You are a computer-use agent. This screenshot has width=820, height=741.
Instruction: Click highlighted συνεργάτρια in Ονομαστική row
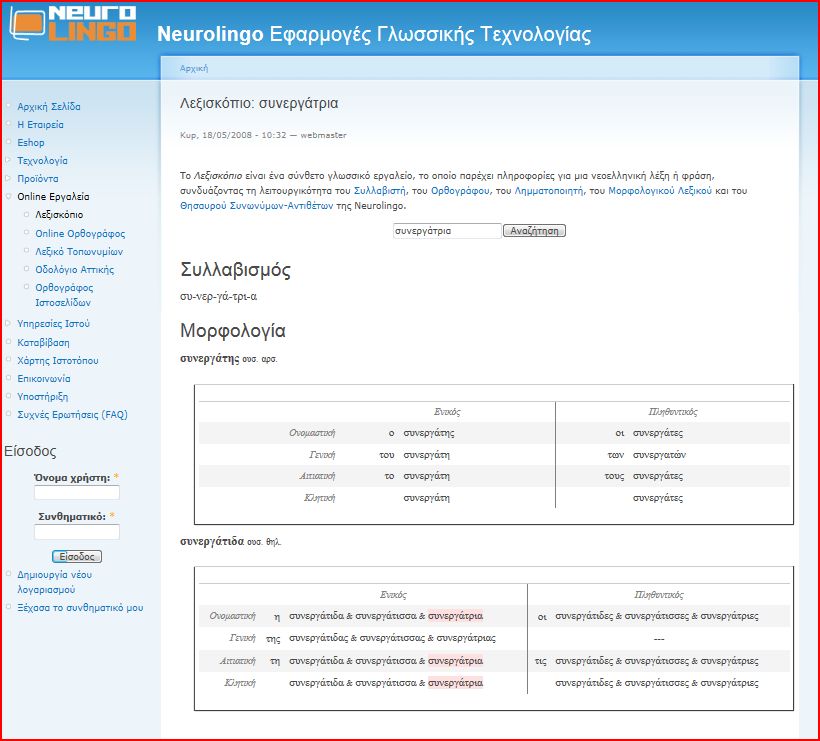click(x=455, y=616)
